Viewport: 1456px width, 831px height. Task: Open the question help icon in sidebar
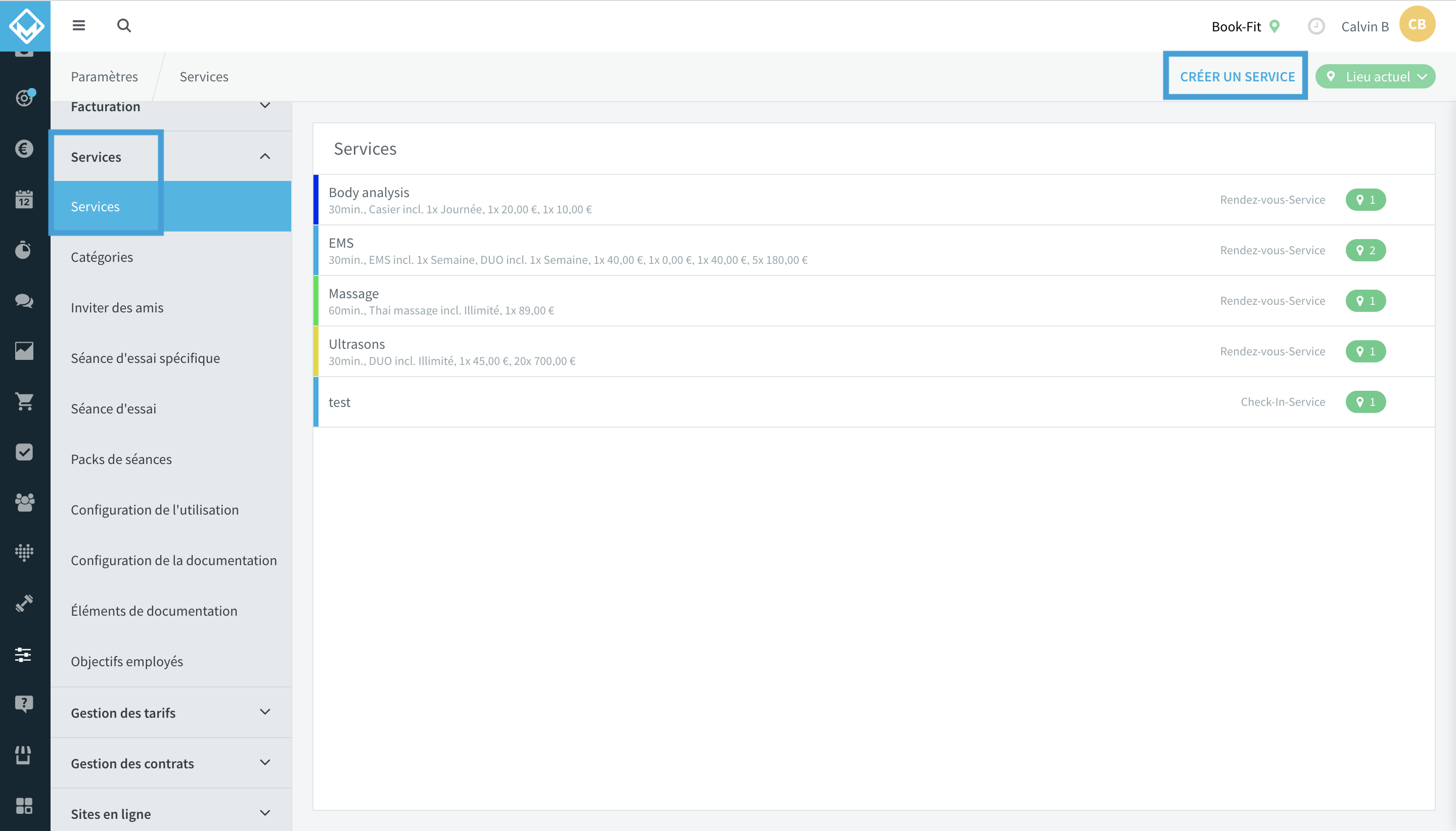[x=24, y=704]
